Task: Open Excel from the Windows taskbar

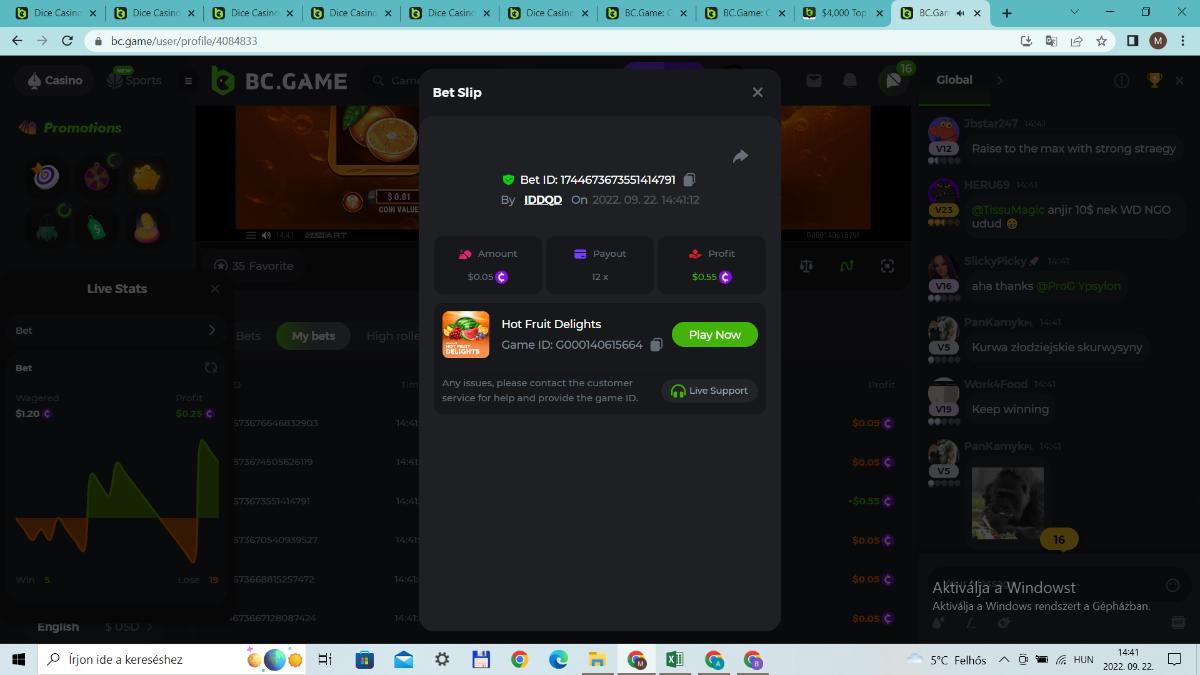Action: 675,660
